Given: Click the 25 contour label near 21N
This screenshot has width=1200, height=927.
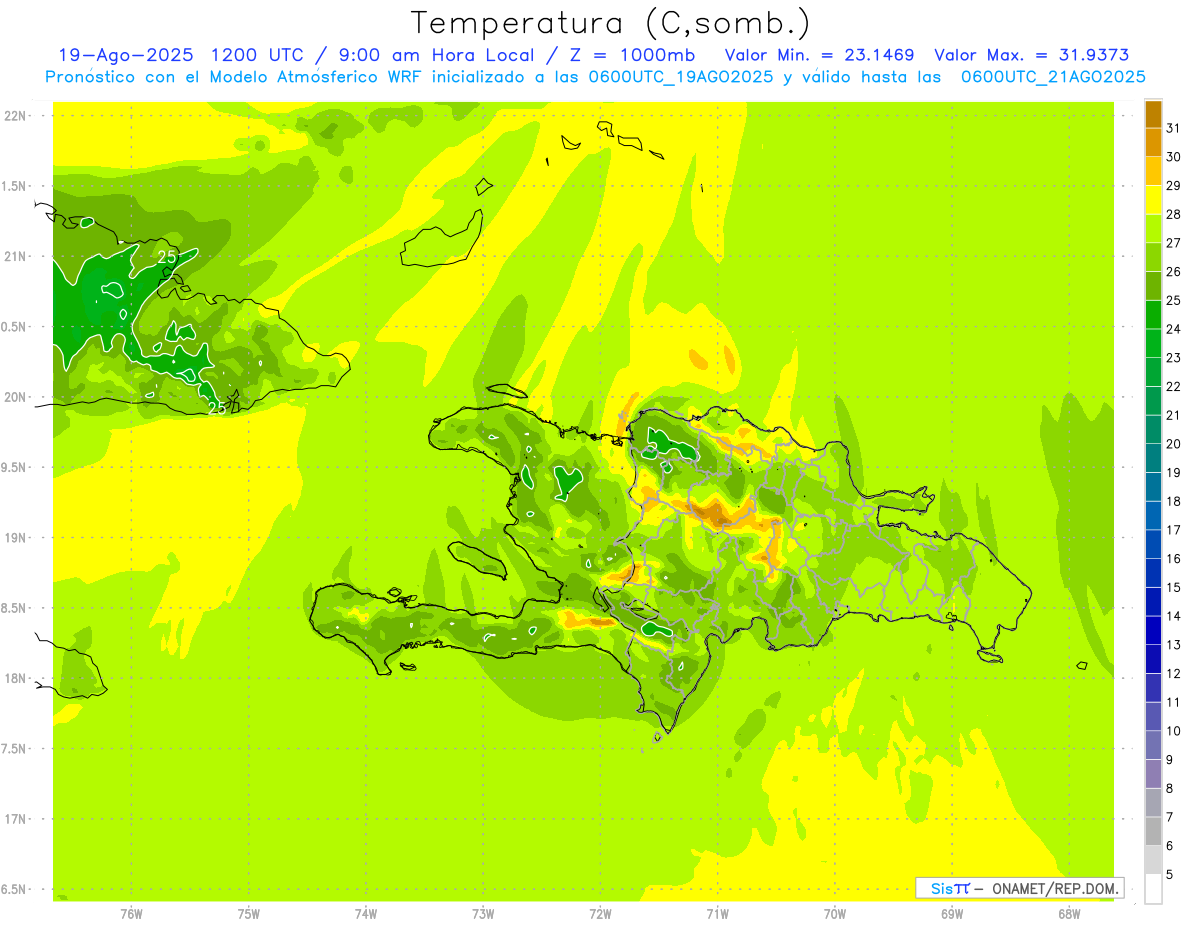Looking at the screenshot, I should [166, 257].
